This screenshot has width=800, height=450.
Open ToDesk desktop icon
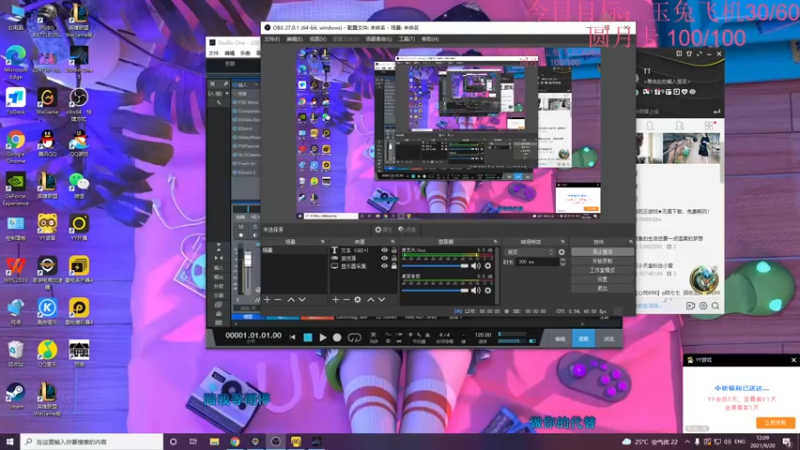[16, 101]
